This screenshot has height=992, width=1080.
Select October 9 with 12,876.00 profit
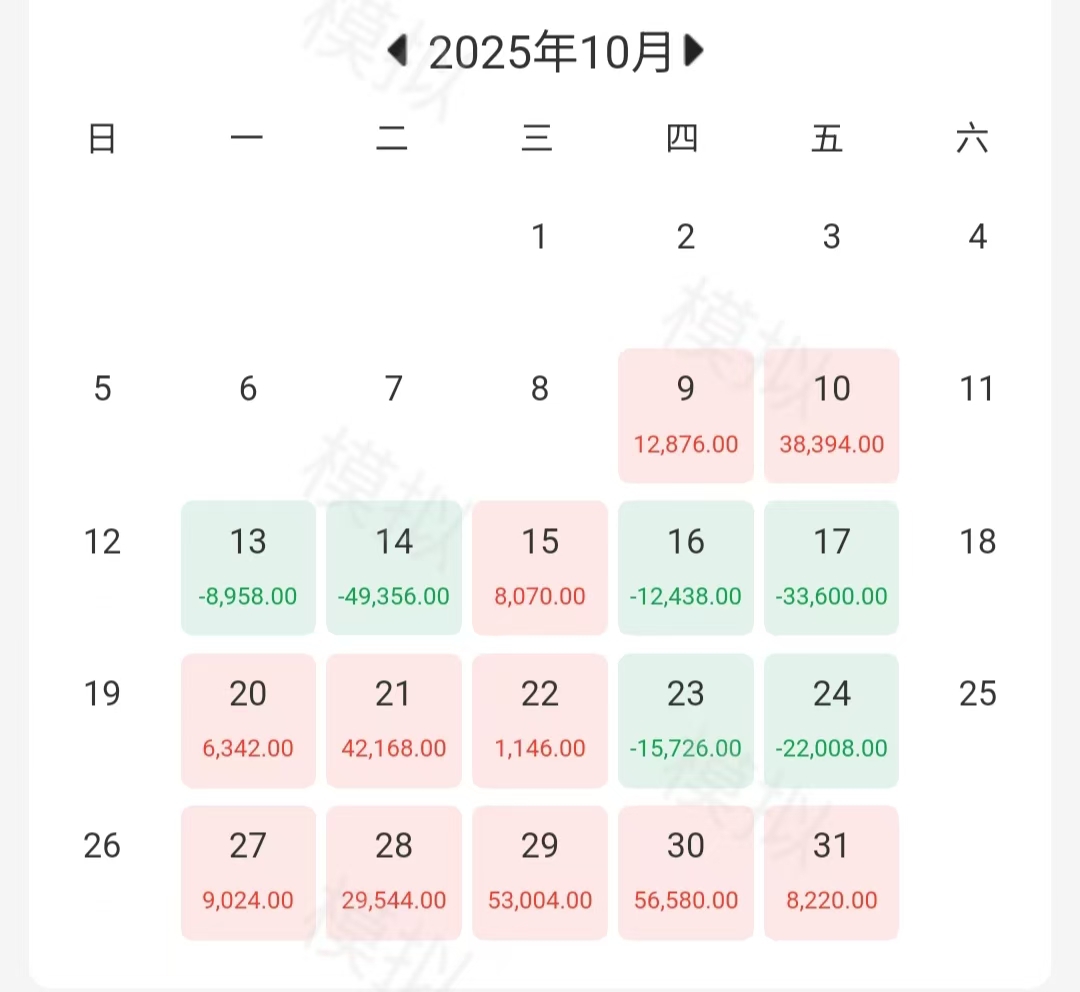pos(686,415)
